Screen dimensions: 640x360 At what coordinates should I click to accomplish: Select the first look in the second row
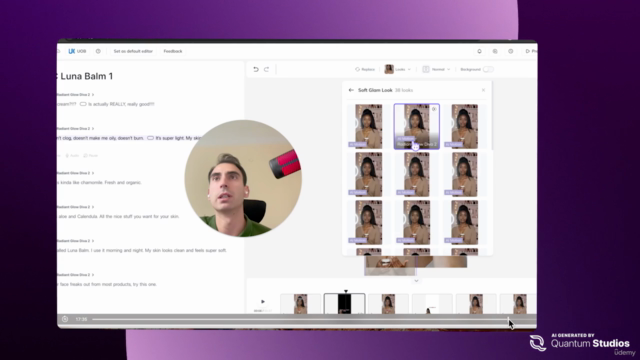click(369, 174)
